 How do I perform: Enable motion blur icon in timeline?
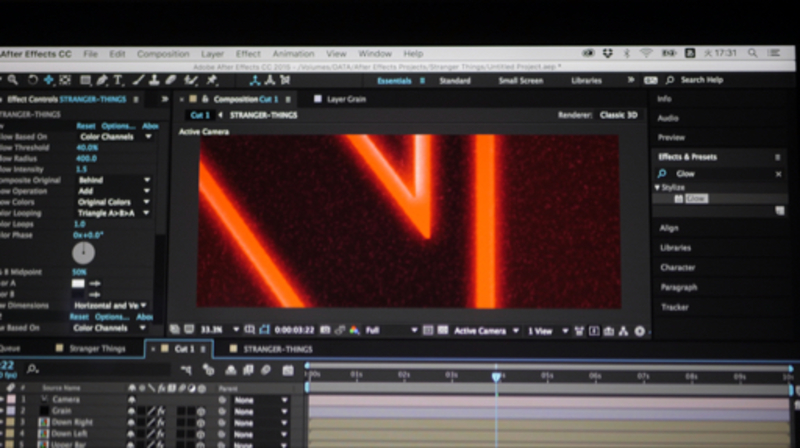tap(266, 370)
